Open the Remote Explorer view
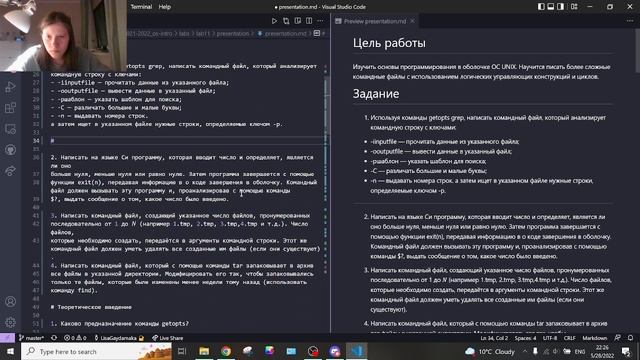Screen dimensions: 640x360 (x=11, y=129)
